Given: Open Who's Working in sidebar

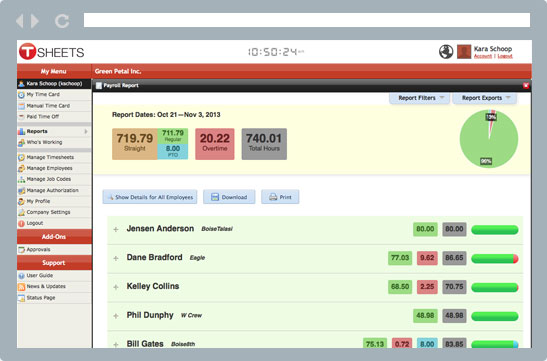Looking at the screenshot, I should [x=54, y=142].
